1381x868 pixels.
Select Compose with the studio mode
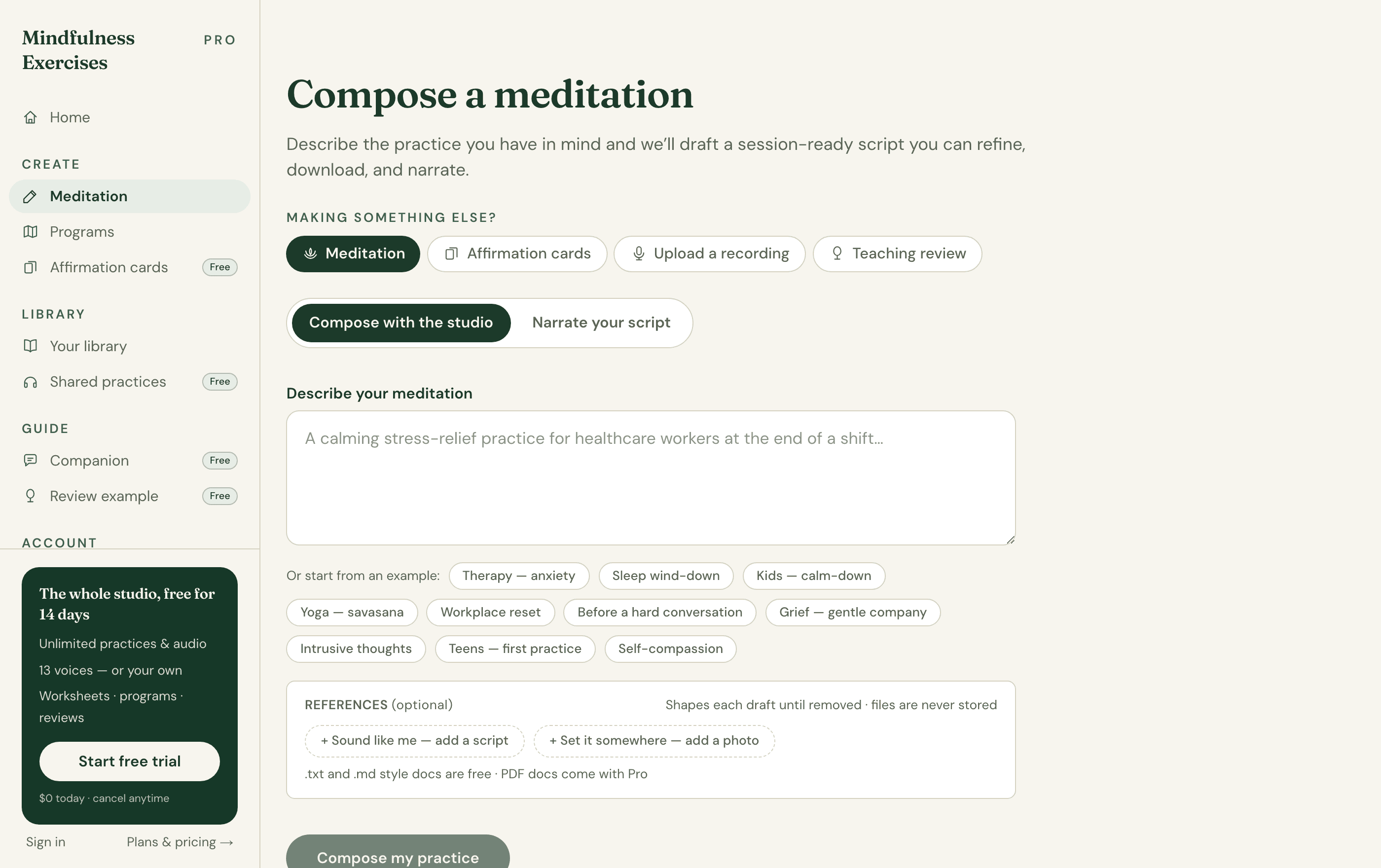click(x=401, y=322)
